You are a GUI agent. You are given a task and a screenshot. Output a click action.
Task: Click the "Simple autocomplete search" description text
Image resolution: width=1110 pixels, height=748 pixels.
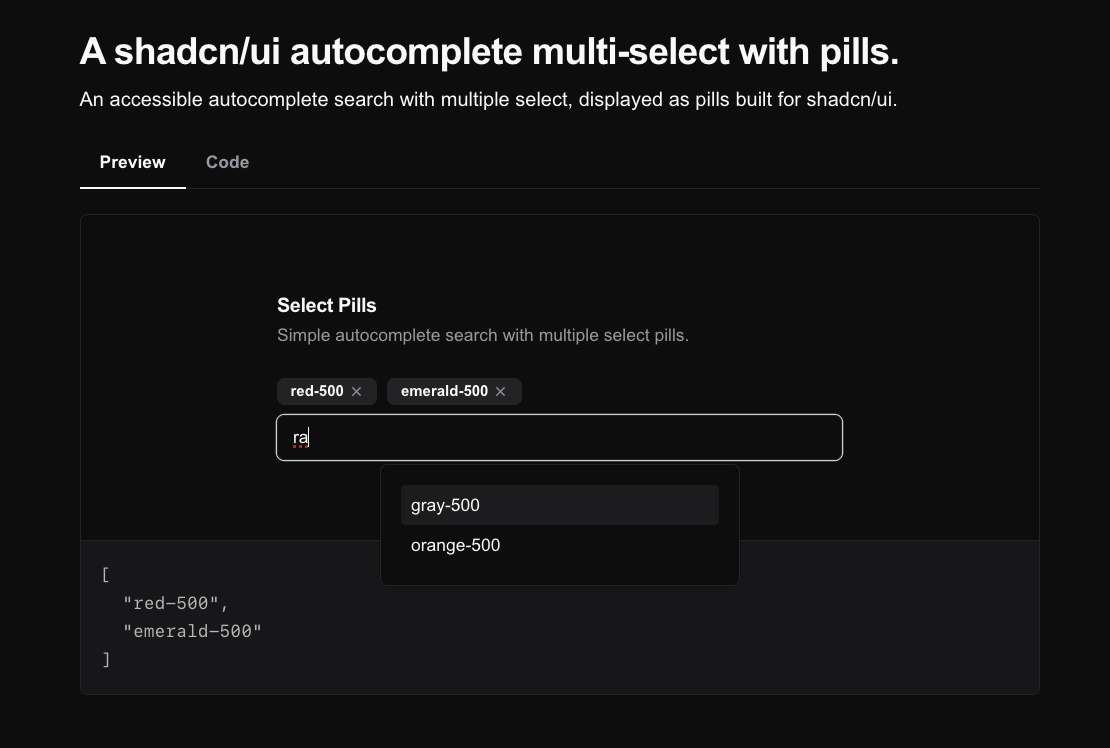[x=482, y=335]
